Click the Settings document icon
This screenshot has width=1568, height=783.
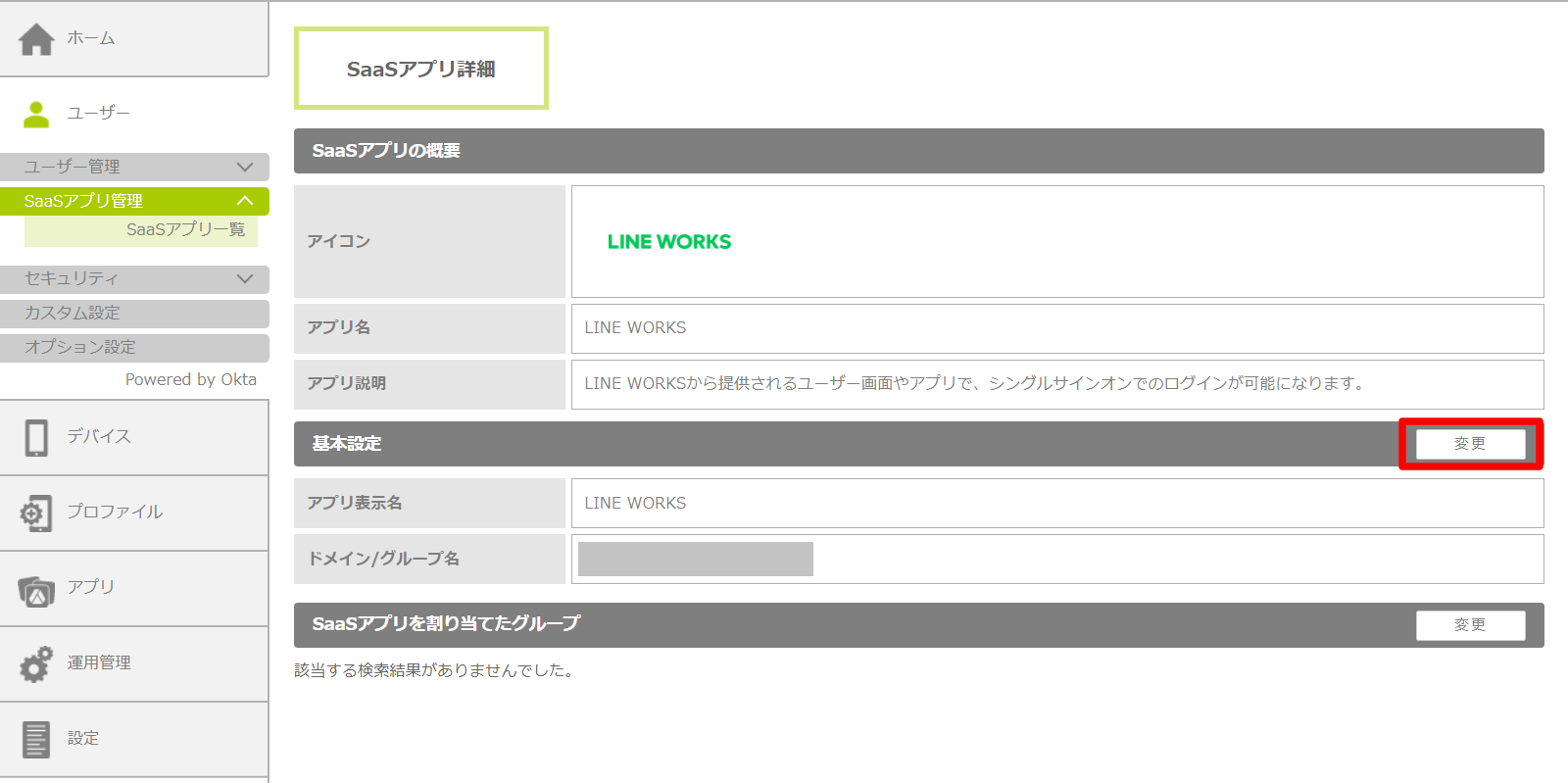click(x=36, y=739)
